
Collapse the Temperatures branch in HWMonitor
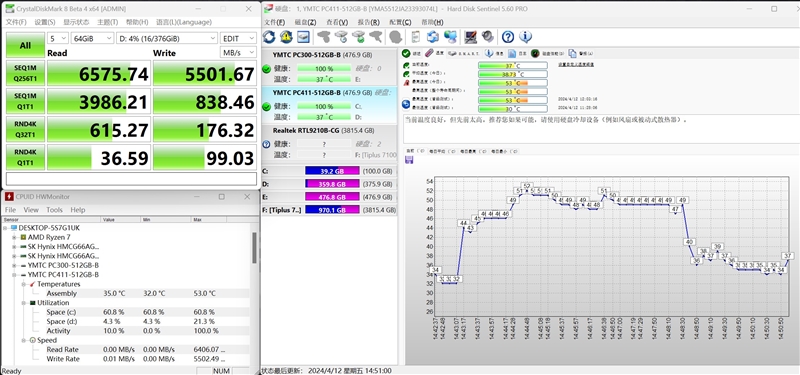(x=24, y=284)
